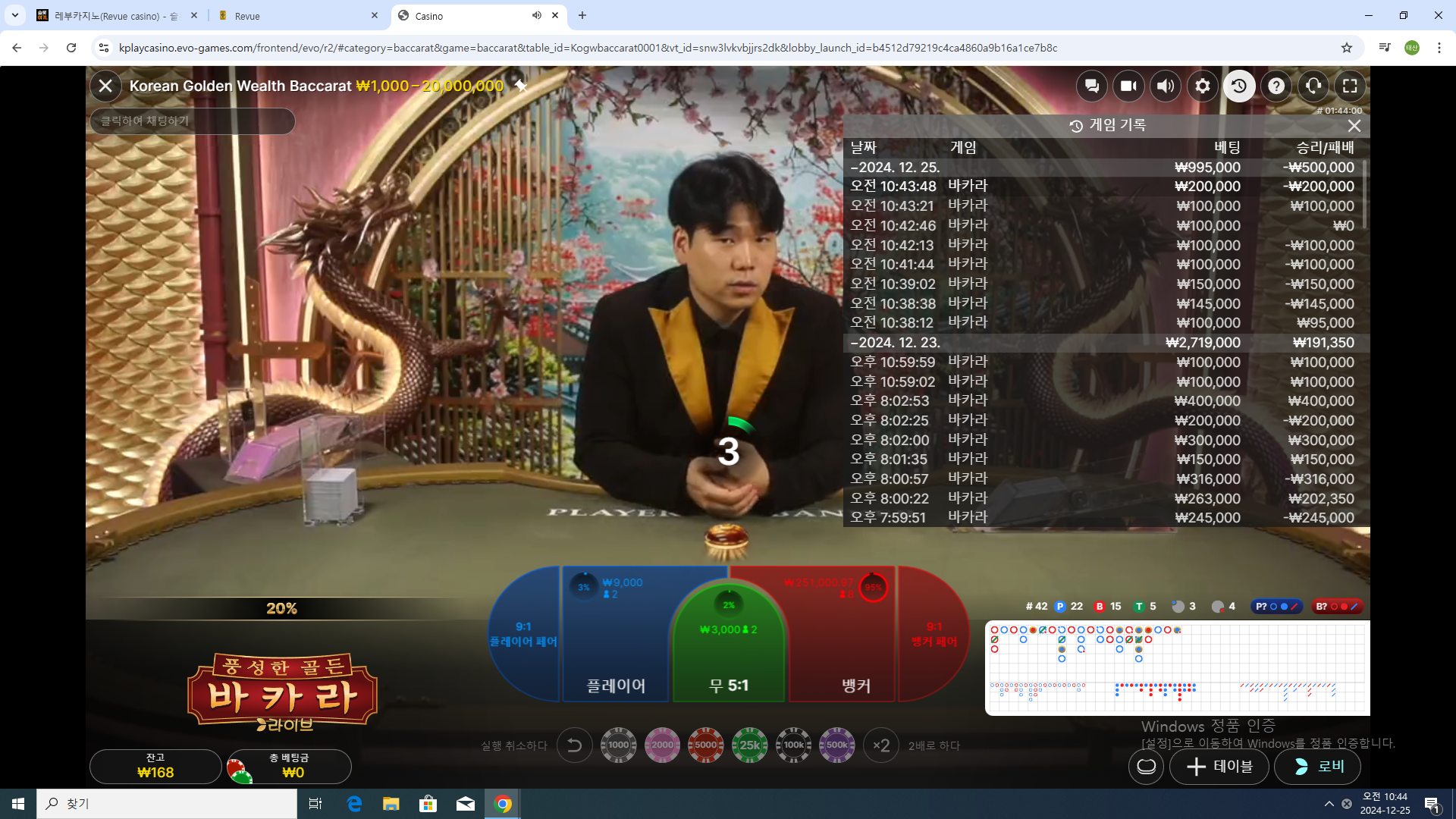The height and width of the screenshot is (819, 1456).
Task: Open a new browser tab
Action: click(x=582, y=15)
